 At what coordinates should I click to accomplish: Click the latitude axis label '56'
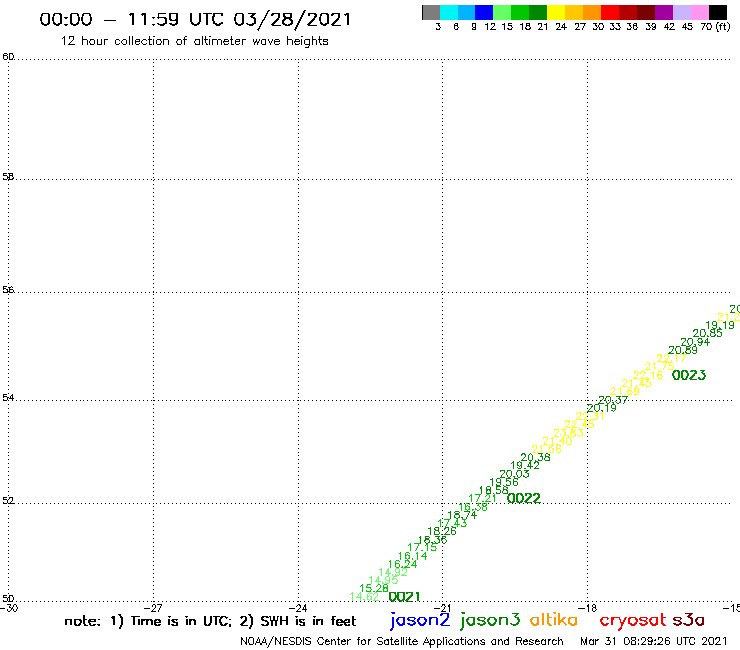click(8, 290)
